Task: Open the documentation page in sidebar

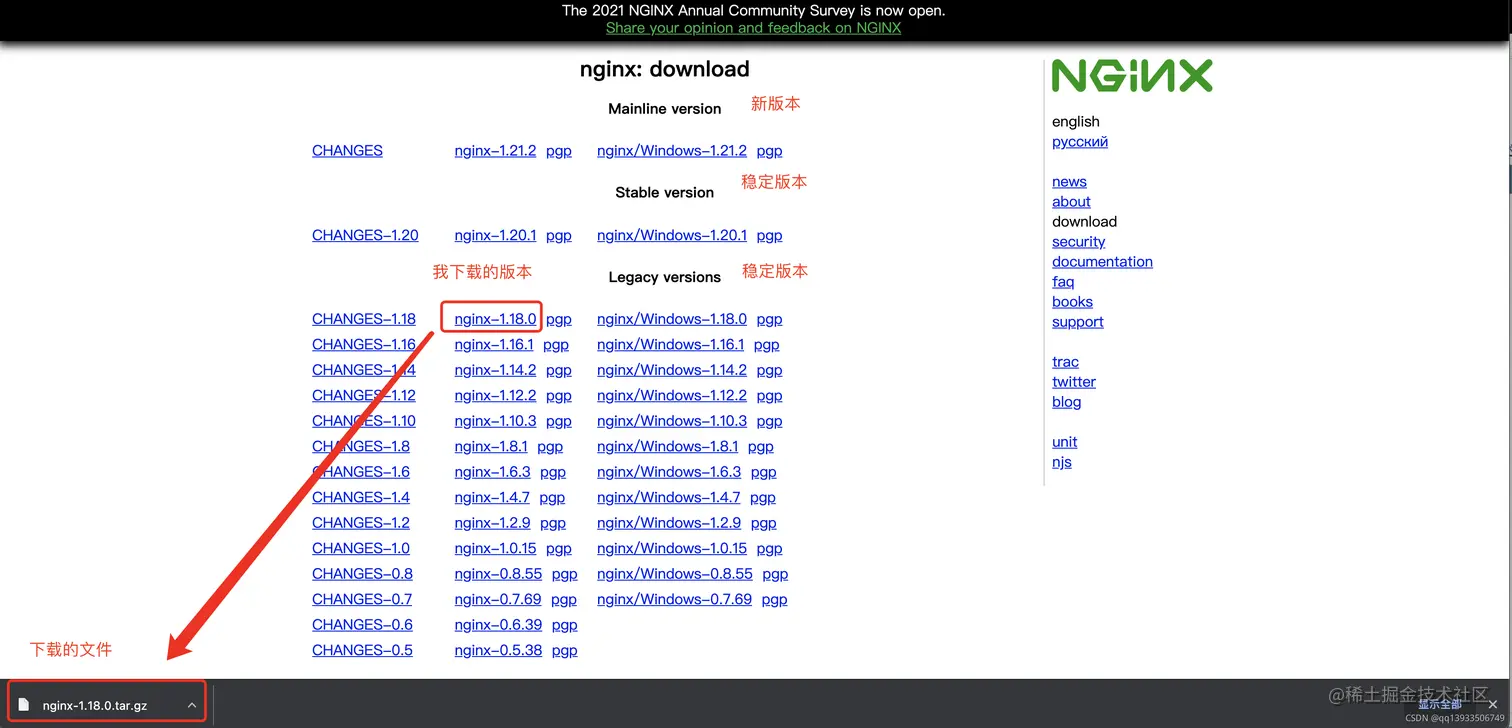Action: tap(1102, 262)
